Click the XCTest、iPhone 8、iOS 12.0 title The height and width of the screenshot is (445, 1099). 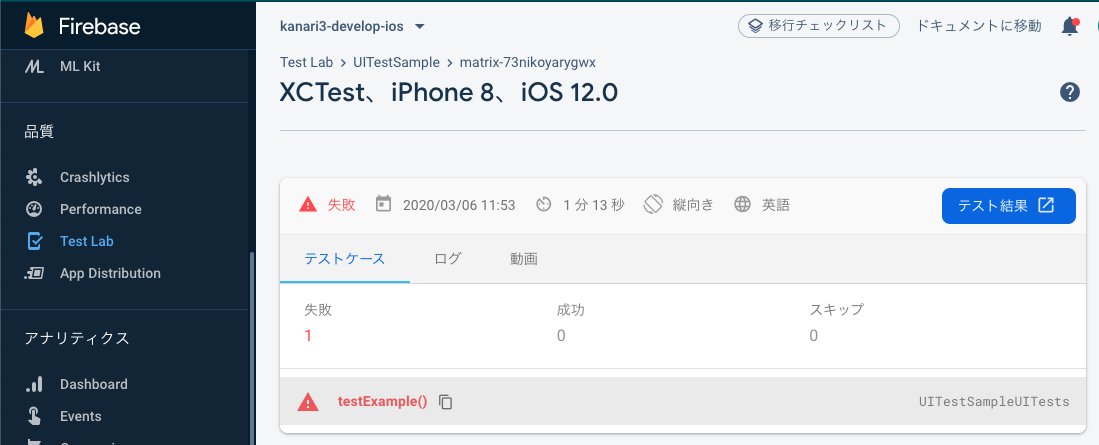tap(449, 93)
